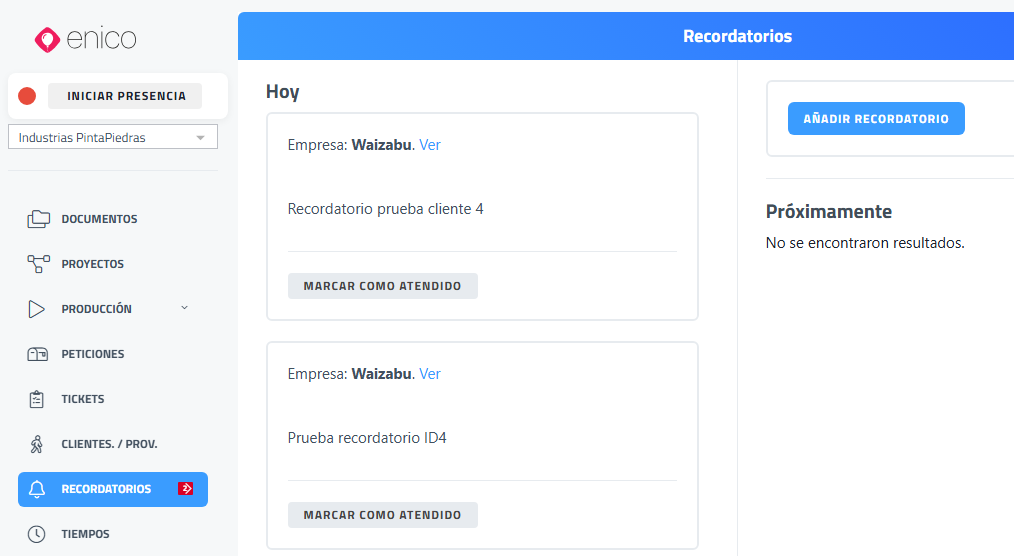The image size is (1014, 556).
Task: Click the Producción play icon
Action: 38,309
